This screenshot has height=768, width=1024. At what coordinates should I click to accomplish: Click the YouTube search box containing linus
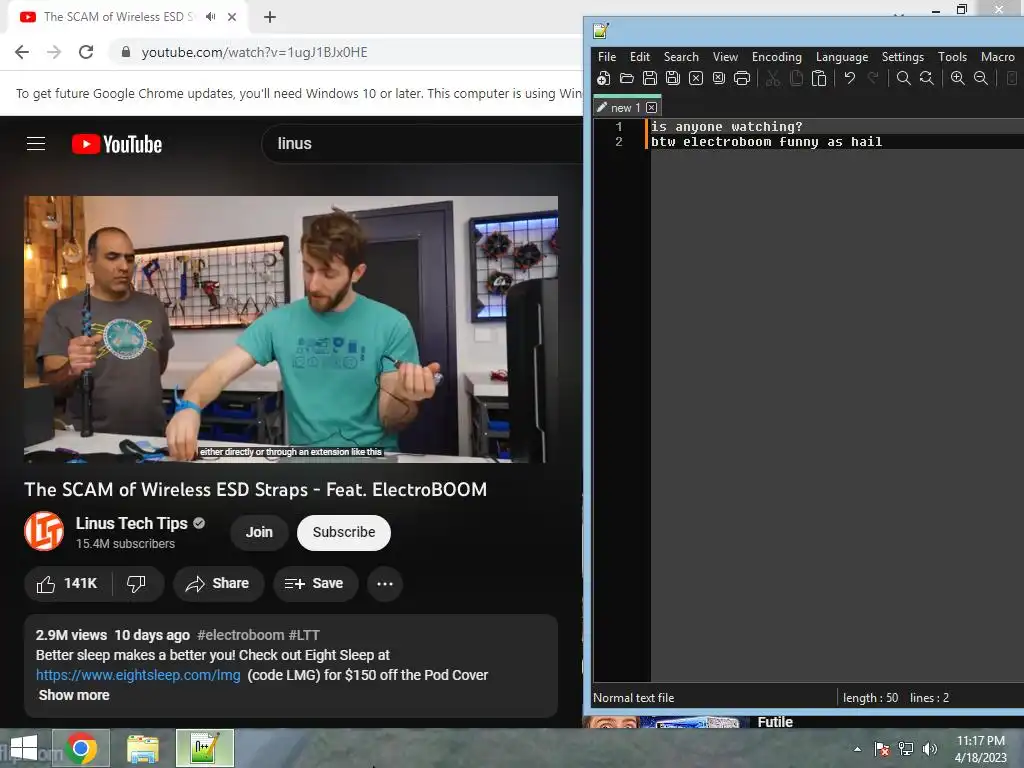tap(424, 144)
